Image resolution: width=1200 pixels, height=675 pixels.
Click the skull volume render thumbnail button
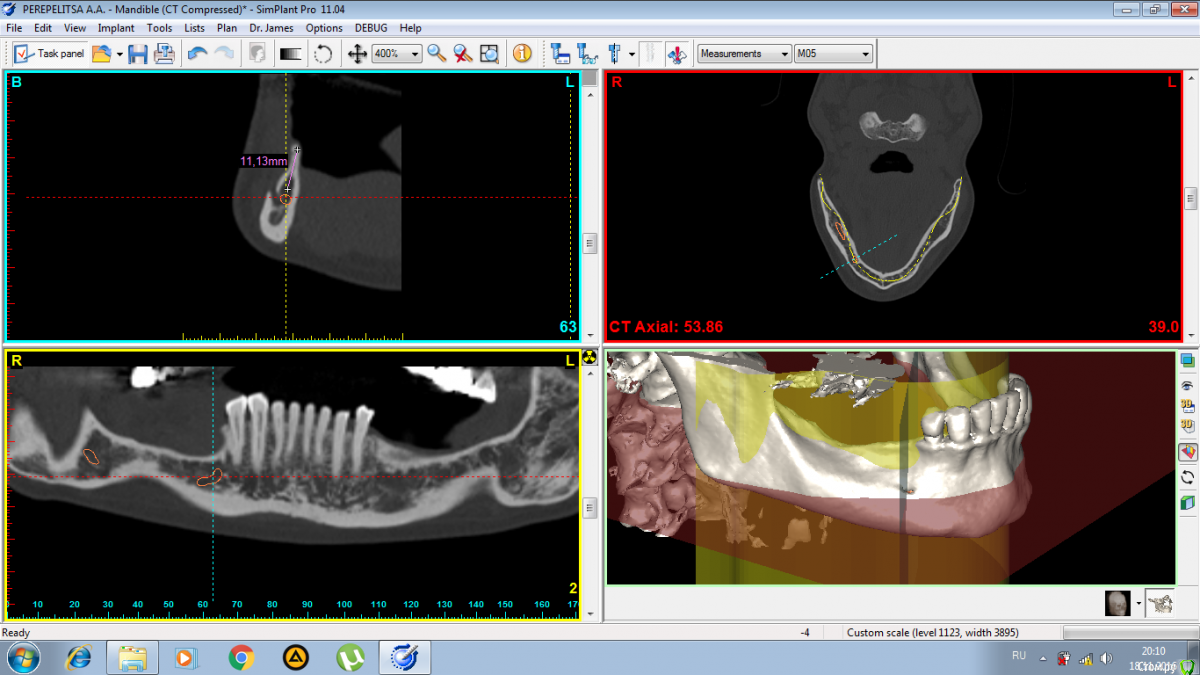tap(1118, 603)
